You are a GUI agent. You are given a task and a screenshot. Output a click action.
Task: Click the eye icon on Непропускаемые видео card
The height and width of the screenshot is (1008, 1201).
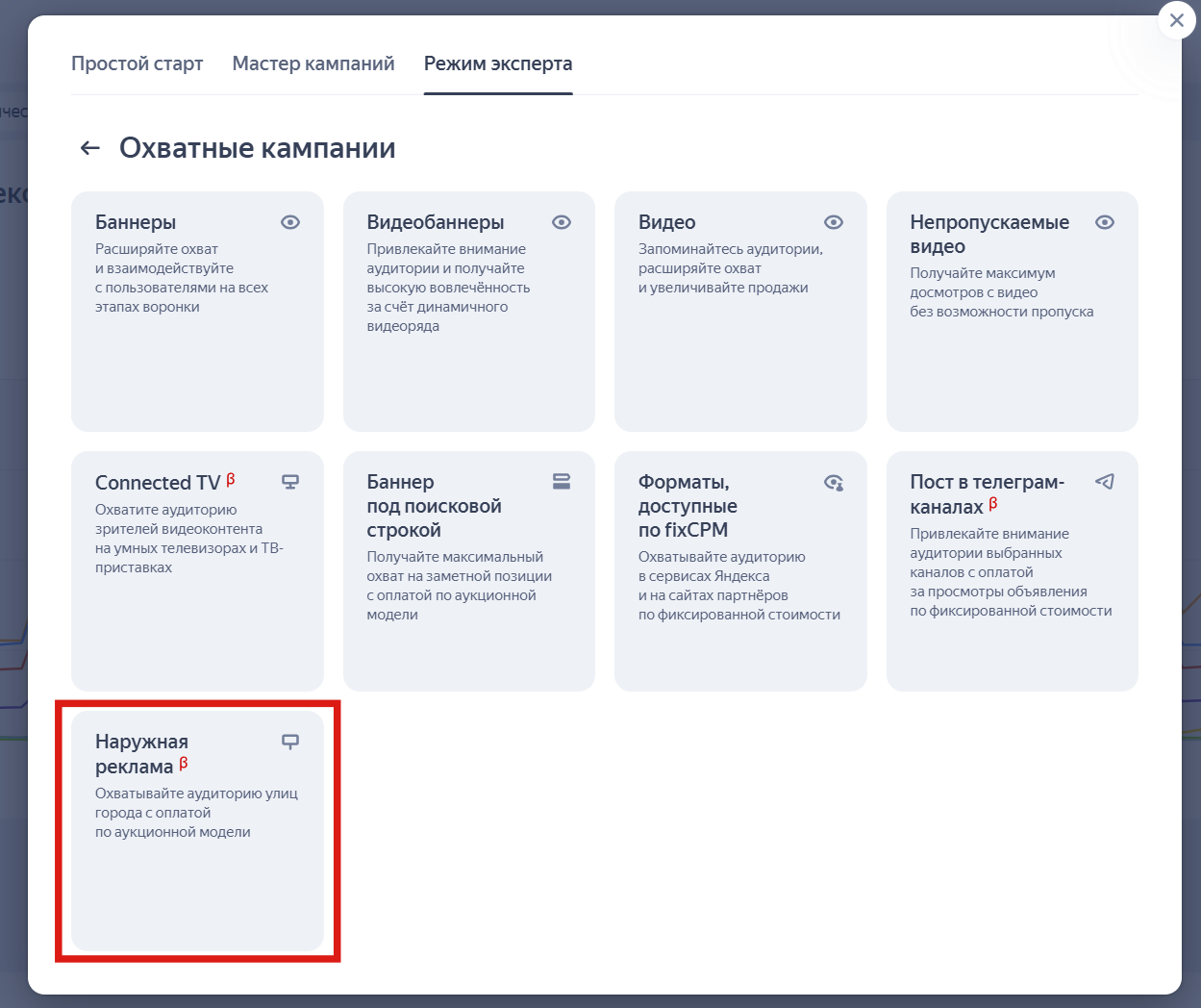click(1105, 222)
